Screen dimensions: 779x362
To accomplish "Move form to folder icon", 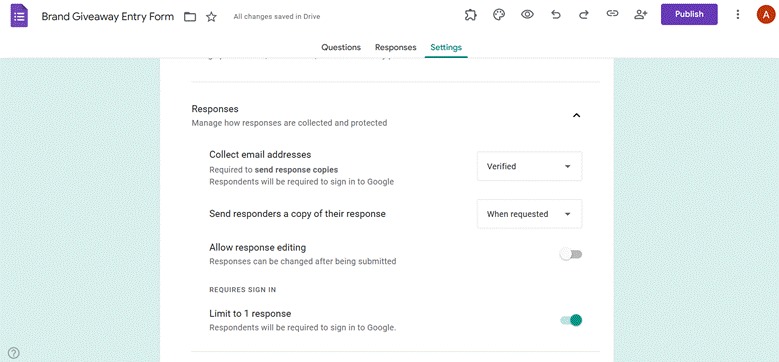I will click(x=190, y=17).
